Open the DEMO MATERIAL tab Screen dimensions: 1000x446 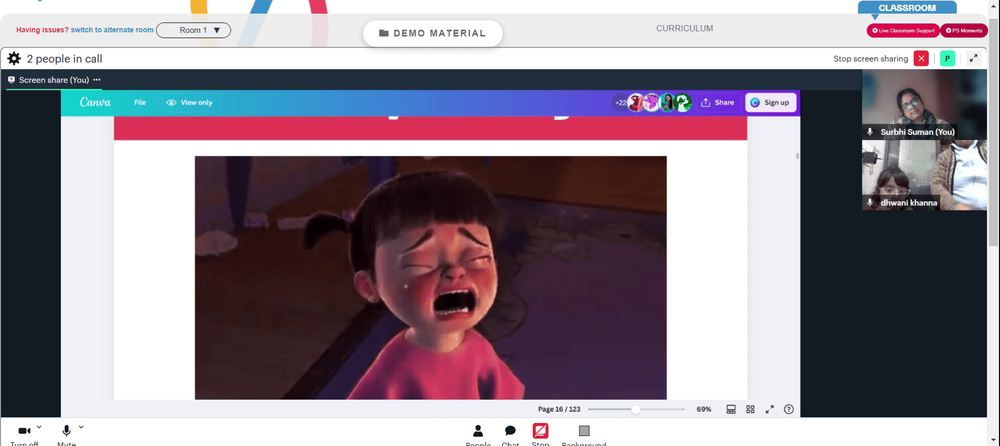(432, 33)
